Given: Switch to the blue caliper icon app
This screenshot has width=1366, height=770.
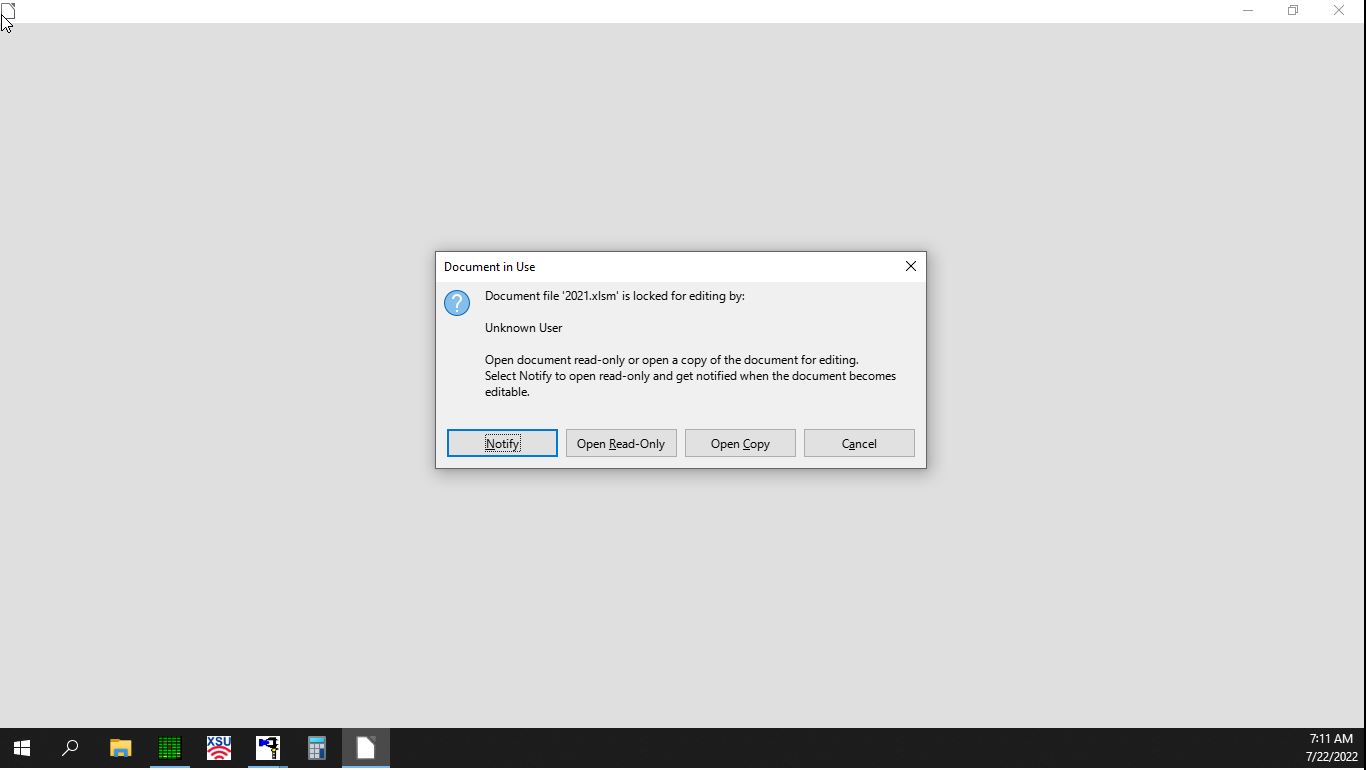Looking at the screenshot, I should click(267, 748).
